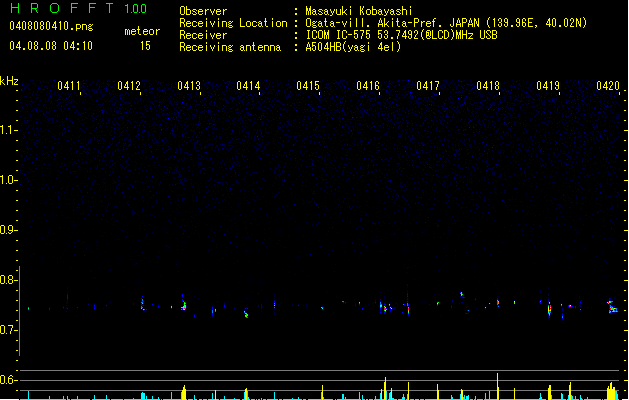Click the 0414 time marker
This screenshot has height=400, width=629.
pyautogui.click(x=248, y=86)
